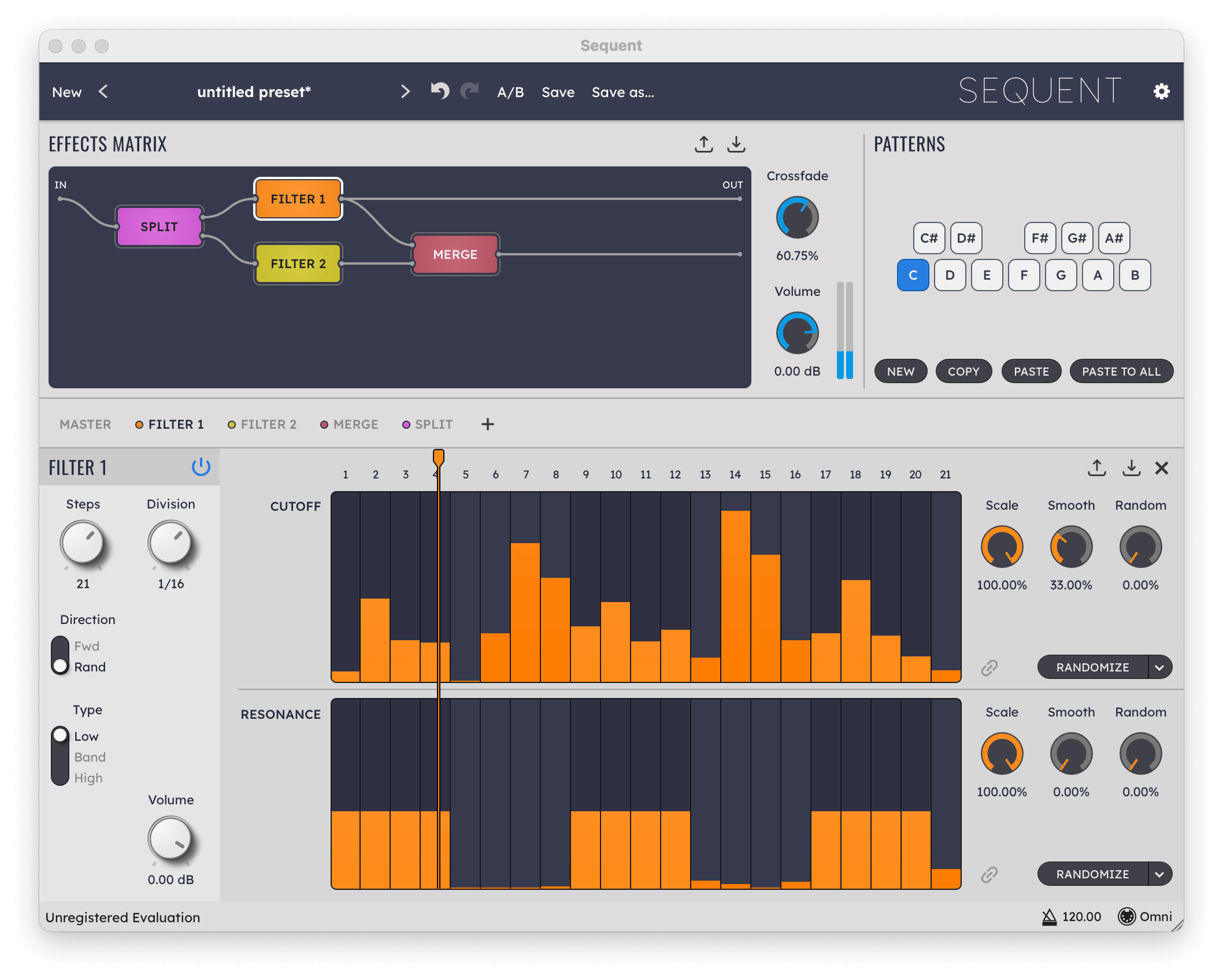This screenshot has height=980, width=1223.
Task: Switch to the MASTER tab
Action: tap(85, 424)
